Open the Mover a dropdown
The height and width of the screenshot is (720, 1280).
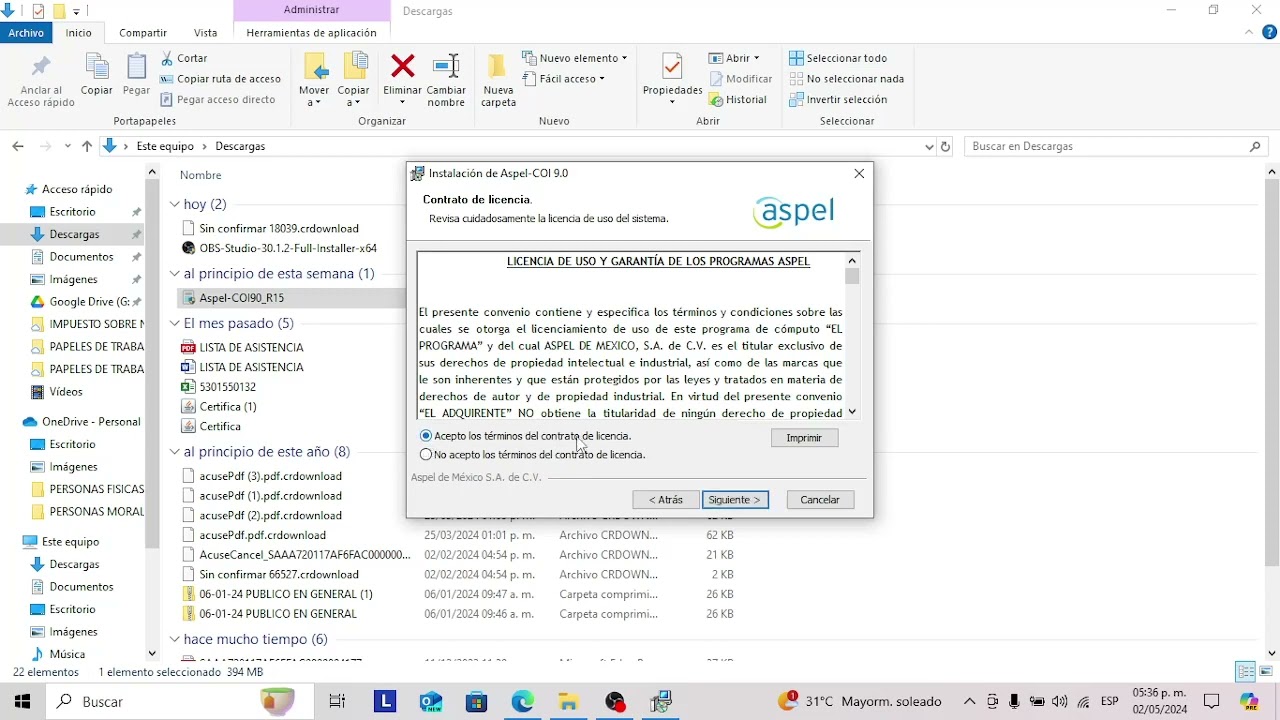pos(314,96)
